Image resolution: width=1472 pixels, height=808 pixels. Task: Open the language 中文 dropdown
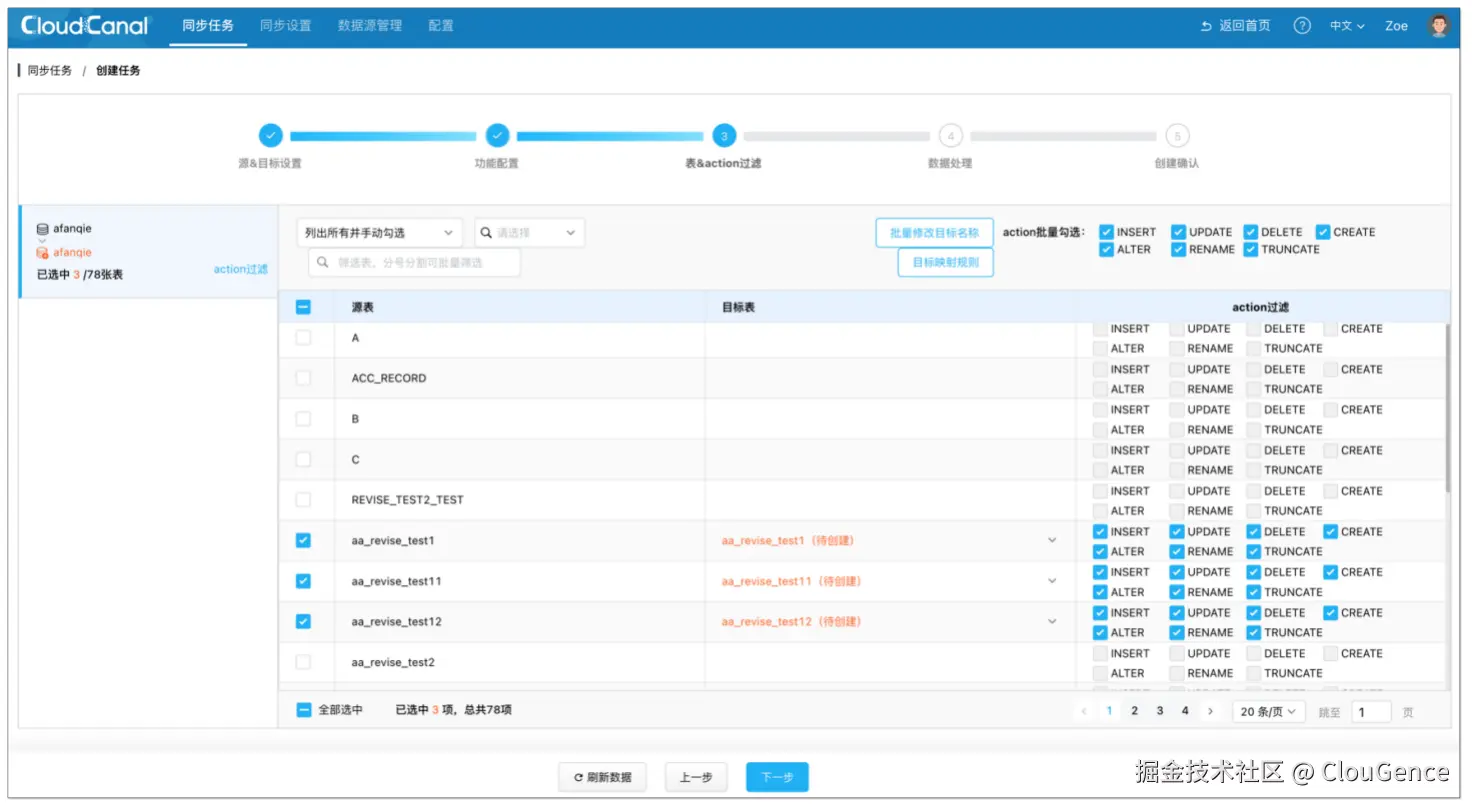pyautogui.click(x=1347, y=26)
